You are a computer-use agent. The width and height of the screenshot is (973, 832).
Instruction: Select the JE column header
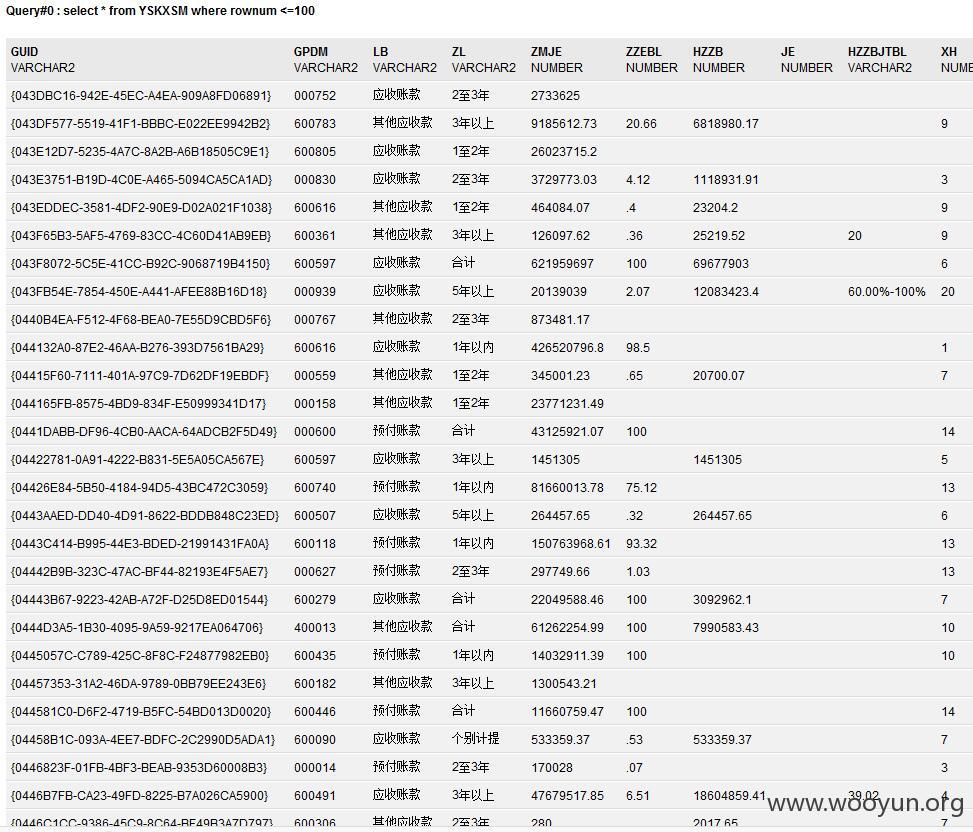(x=788, y=51)
